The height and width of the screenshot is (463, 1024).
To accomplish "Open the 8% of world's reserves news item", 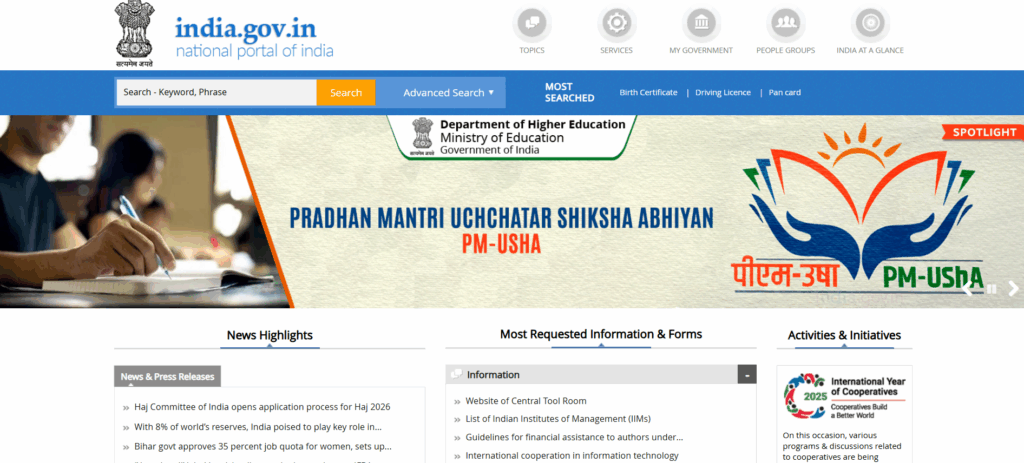I will click(x=258, y=427).
